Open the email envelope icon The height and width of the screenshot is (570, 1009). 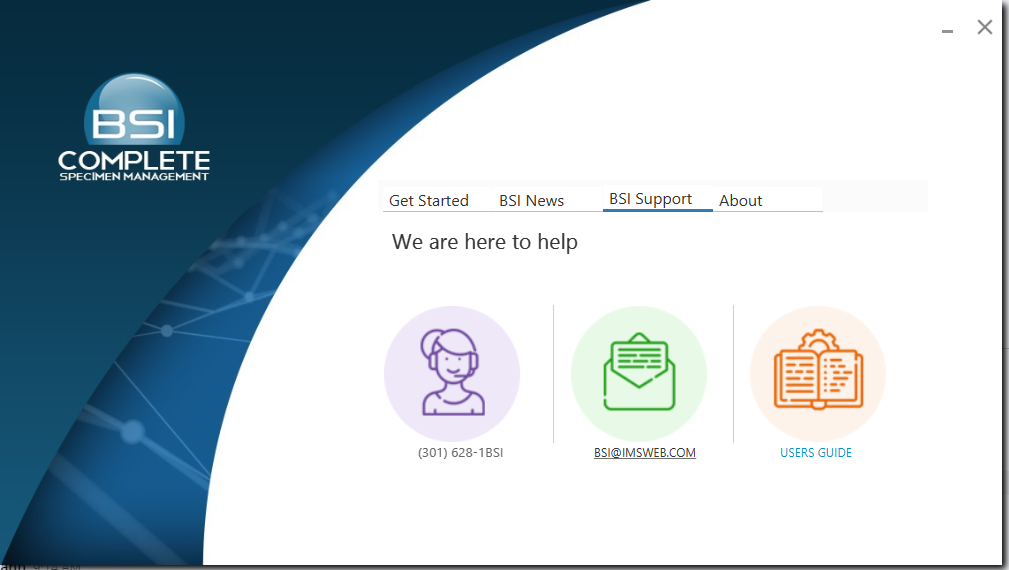(638, 373)
